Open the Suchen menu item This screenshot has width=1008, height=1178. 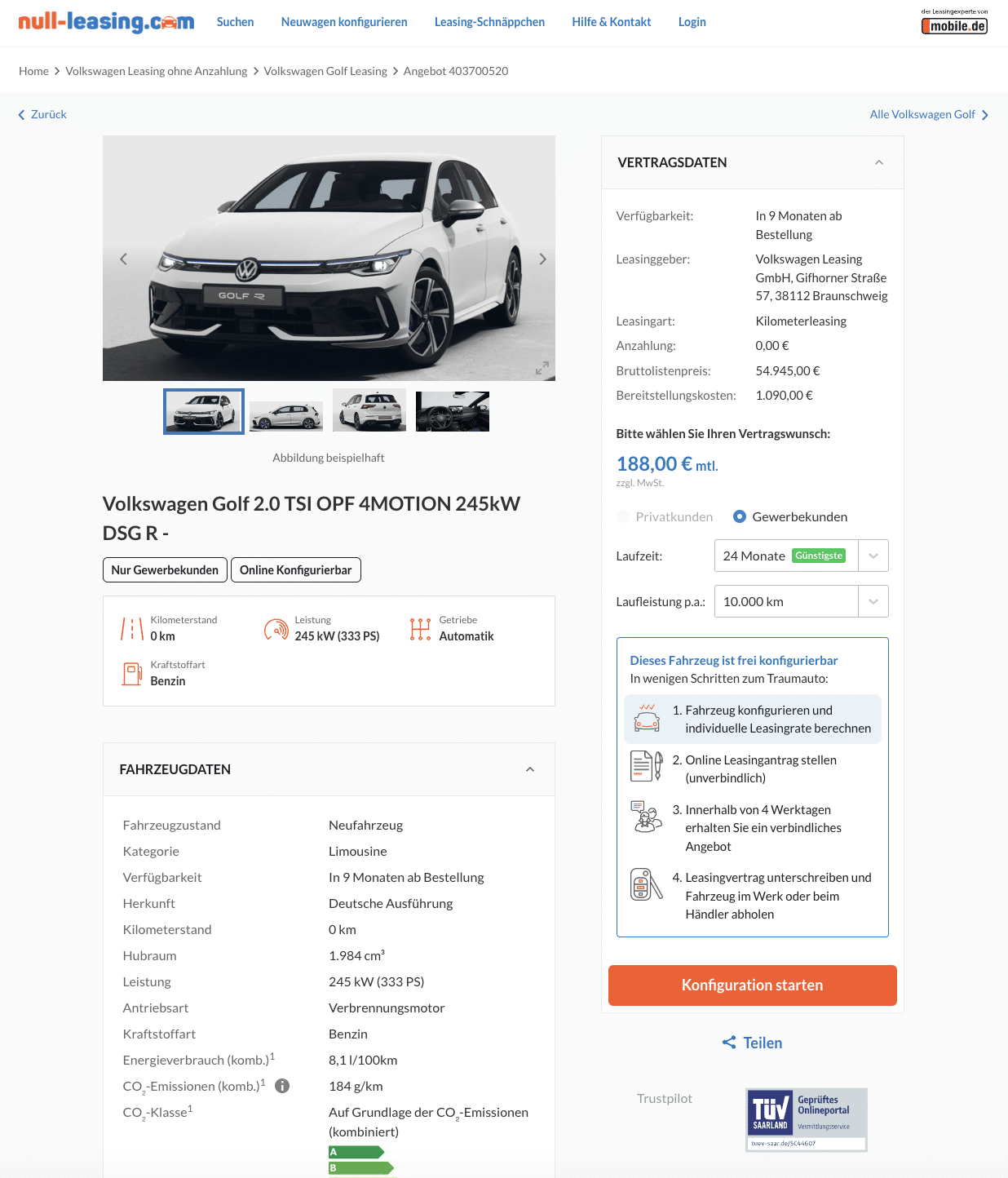point(235,22)
